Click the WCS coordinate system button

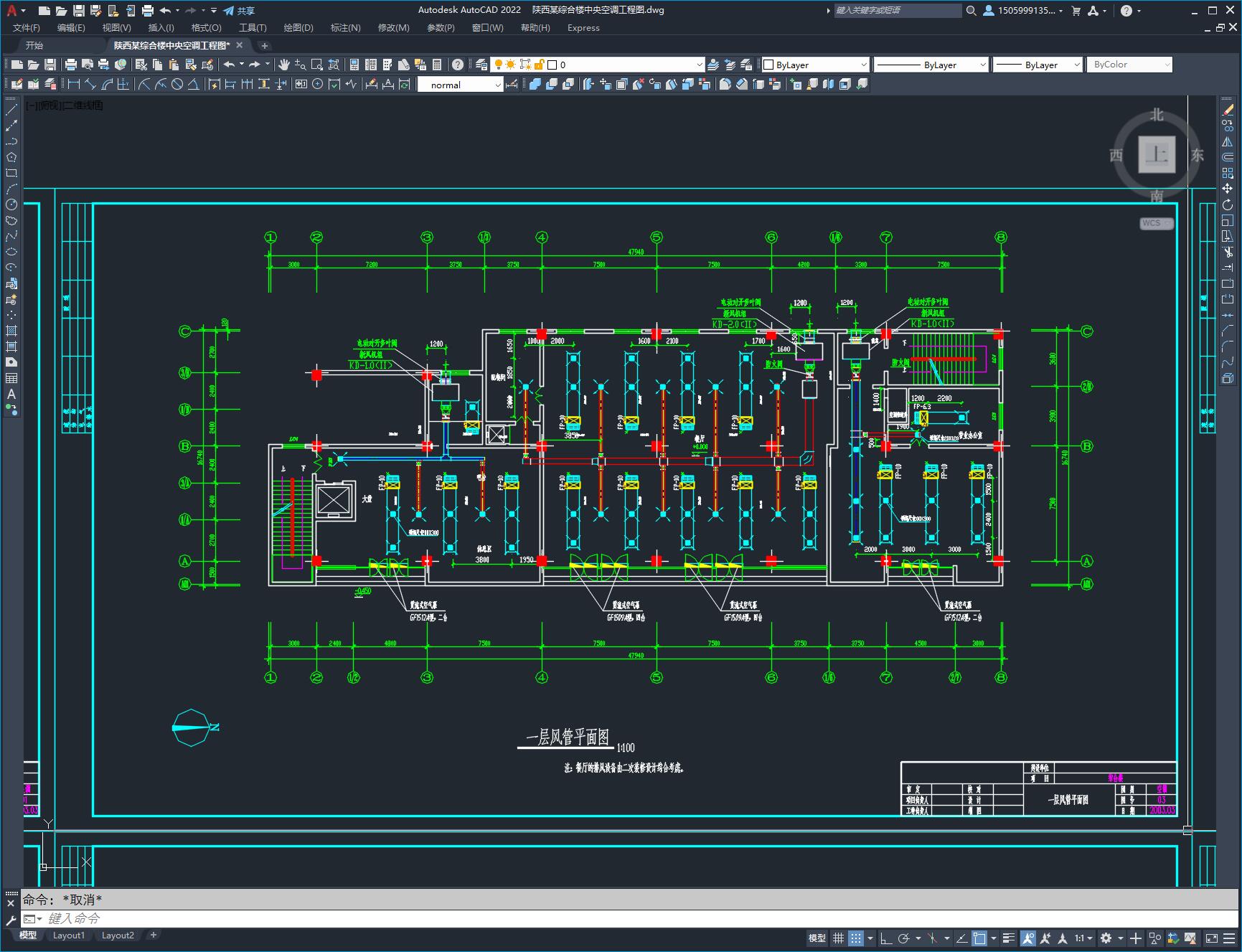point(1156,223)
